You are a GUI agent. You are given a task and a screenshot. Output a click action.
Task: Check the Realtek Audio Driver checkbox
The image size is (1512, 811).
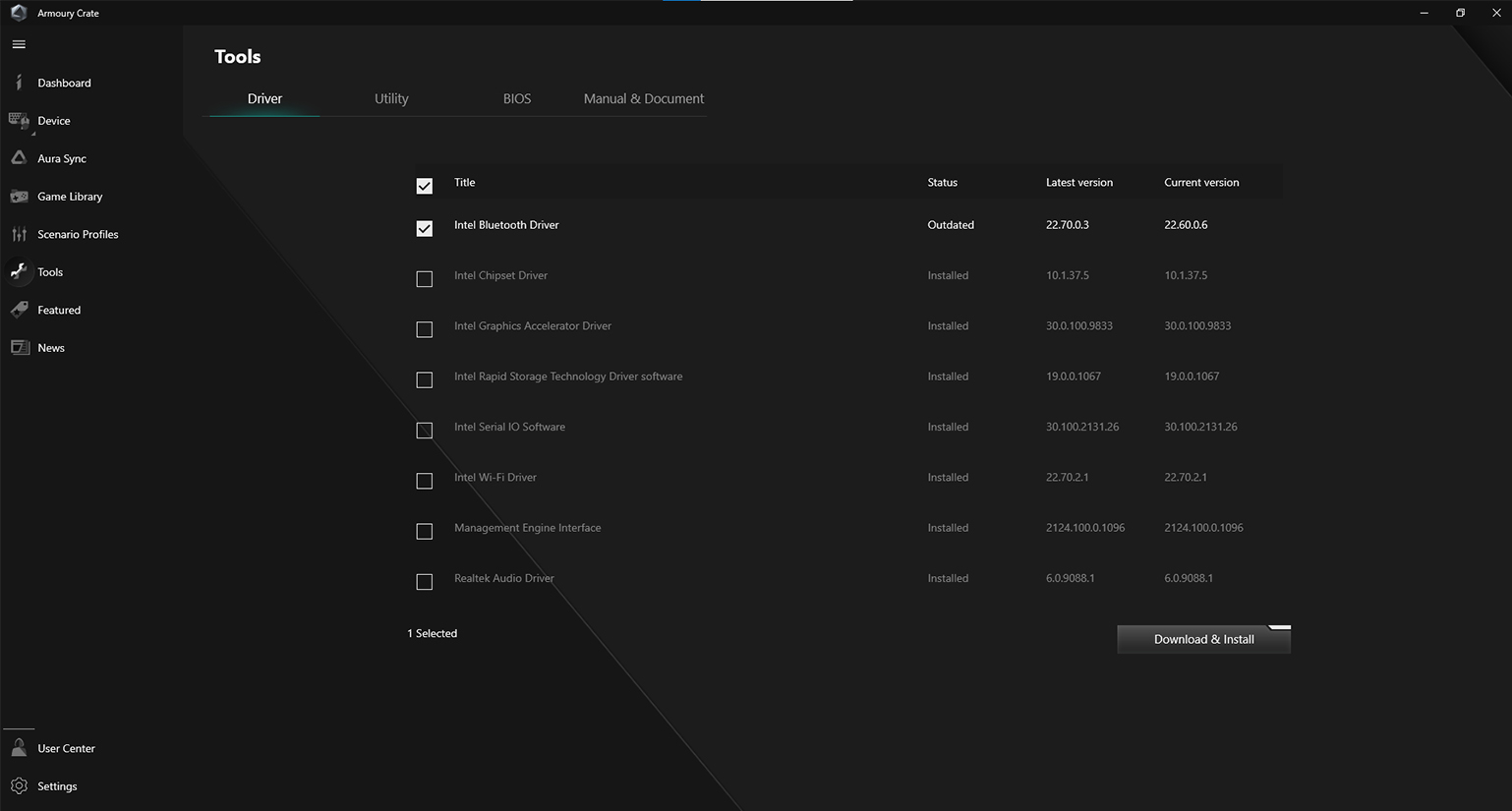pos(424,582)
